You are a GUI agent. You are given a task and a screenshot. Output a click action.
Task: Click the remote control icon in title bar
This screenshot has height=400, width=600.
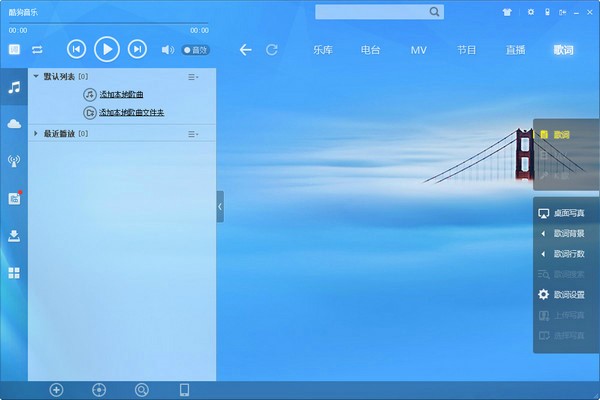coord(547,12)
